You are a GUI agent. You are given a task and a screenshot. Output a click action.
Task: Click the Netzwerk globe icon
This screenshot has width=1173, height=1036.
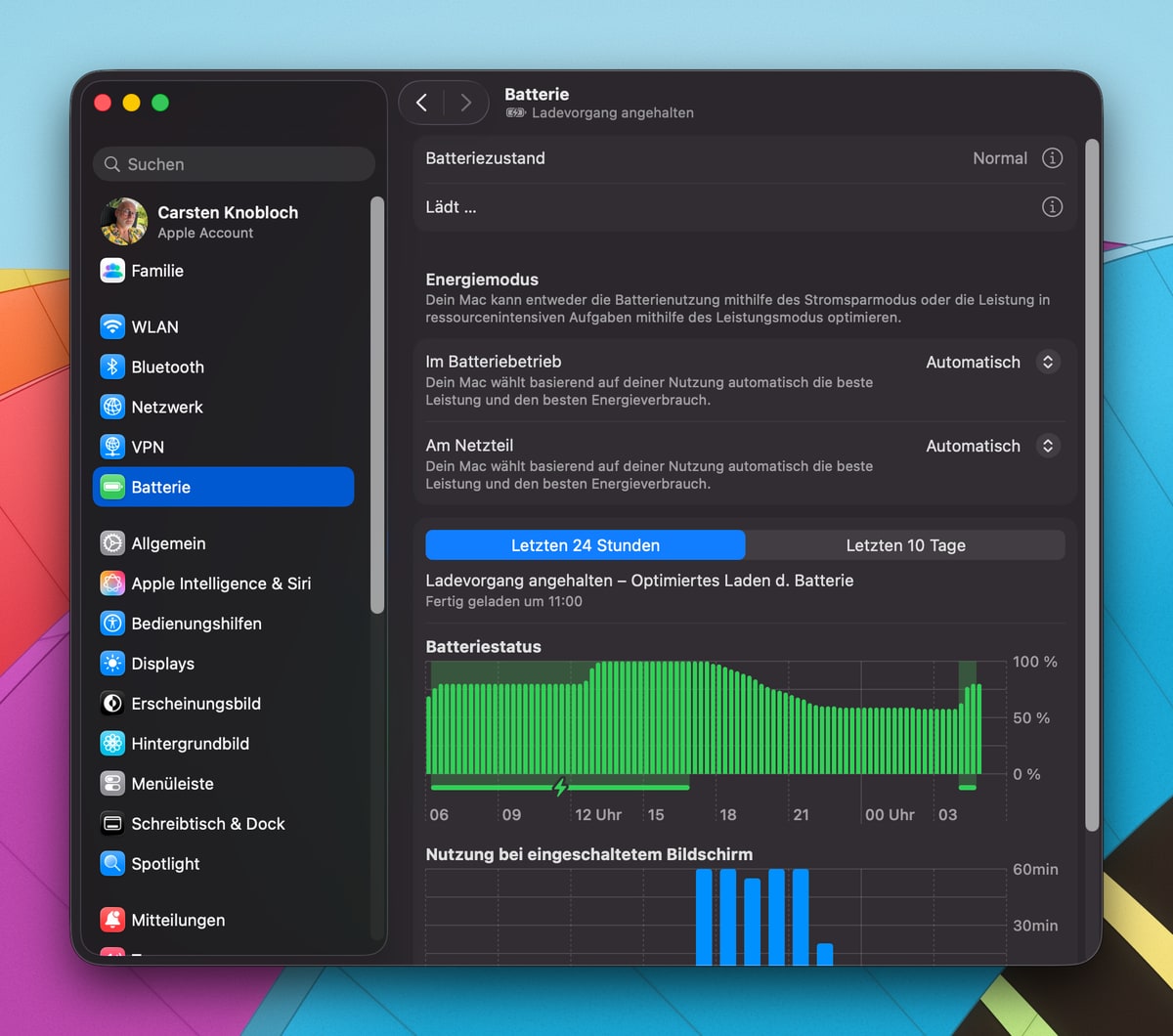coord(112,407)
